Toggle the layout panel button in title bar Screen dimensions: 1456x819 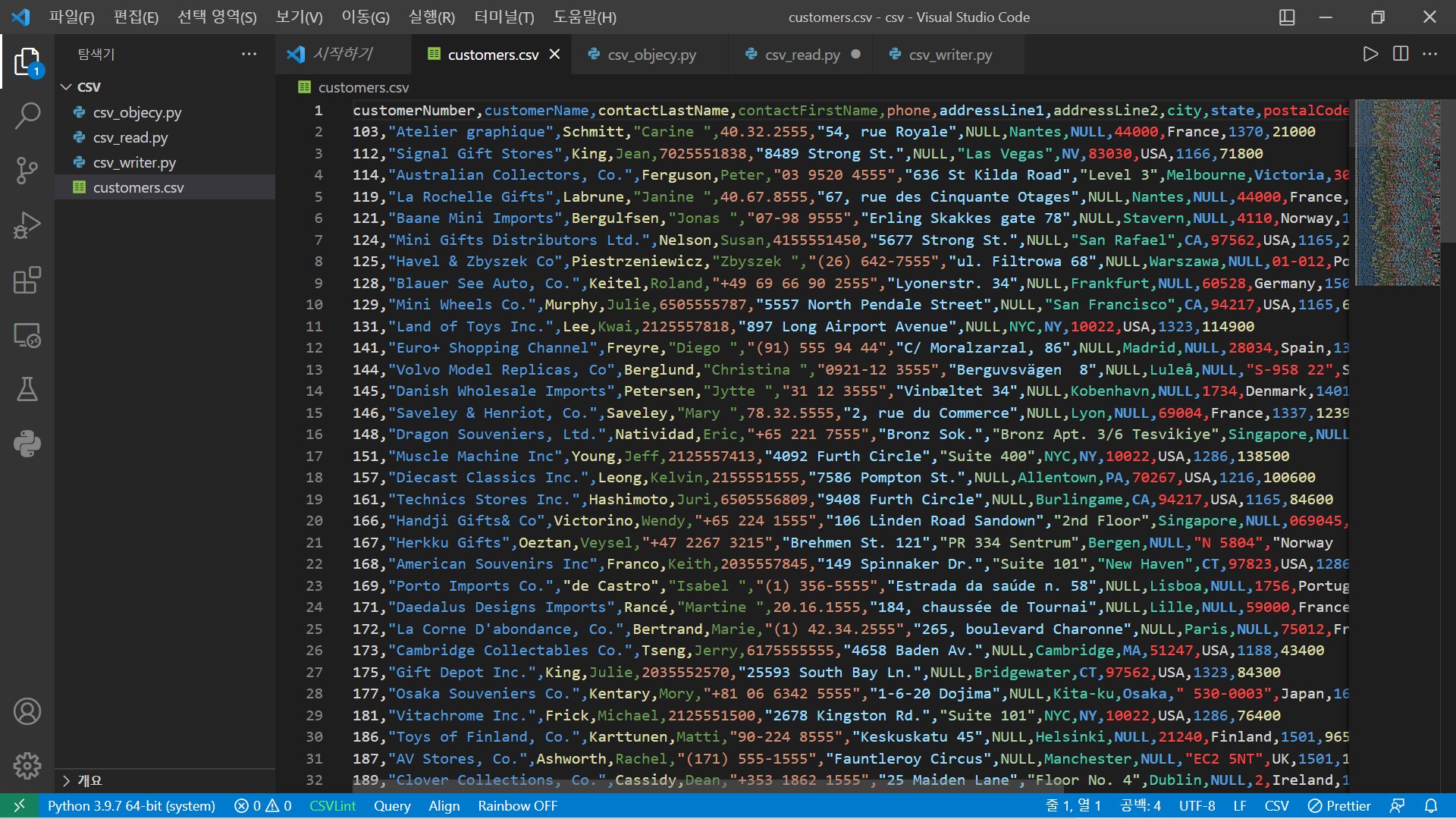pos(1287,17)
